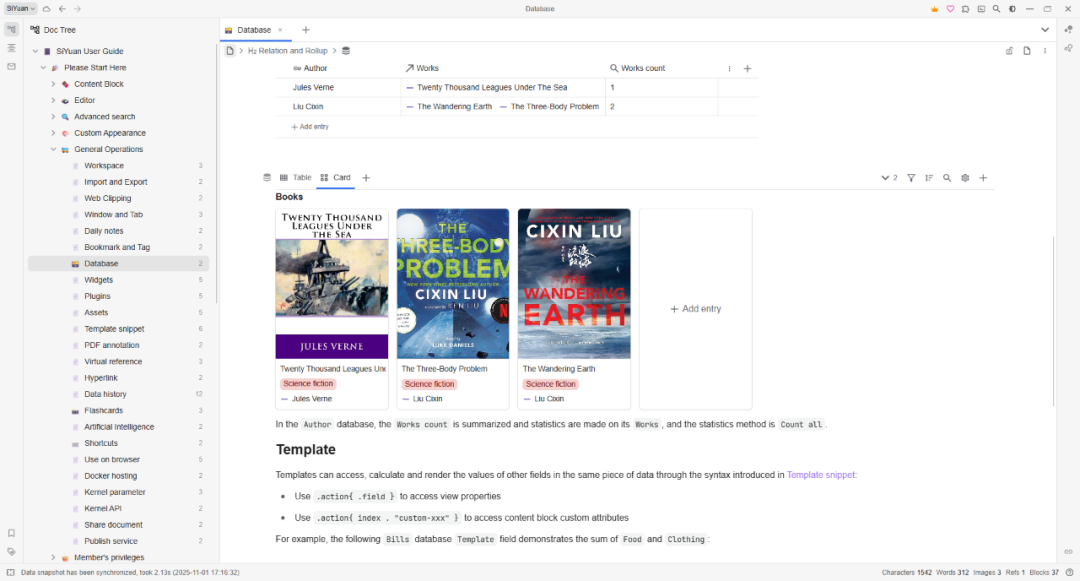Add a new view with the plus icon next to Card
Screen dimensions: 1080x581
(365, 177)
